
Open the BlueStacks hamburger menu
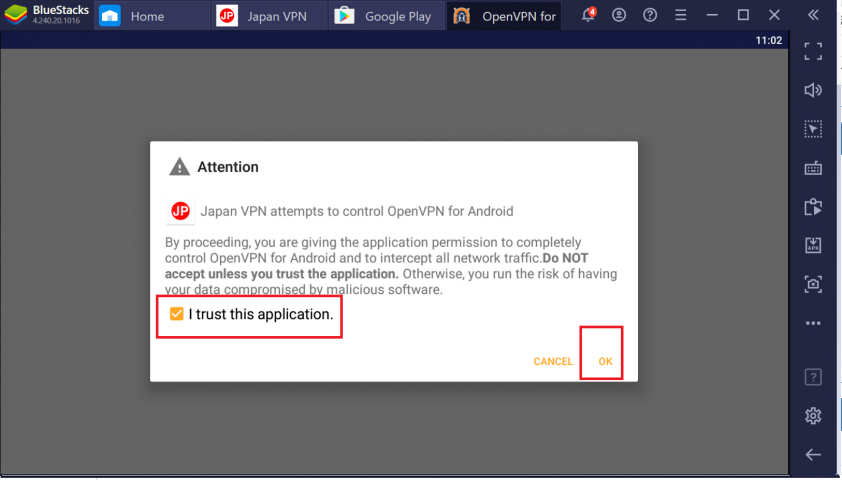[x=680, y=15]
